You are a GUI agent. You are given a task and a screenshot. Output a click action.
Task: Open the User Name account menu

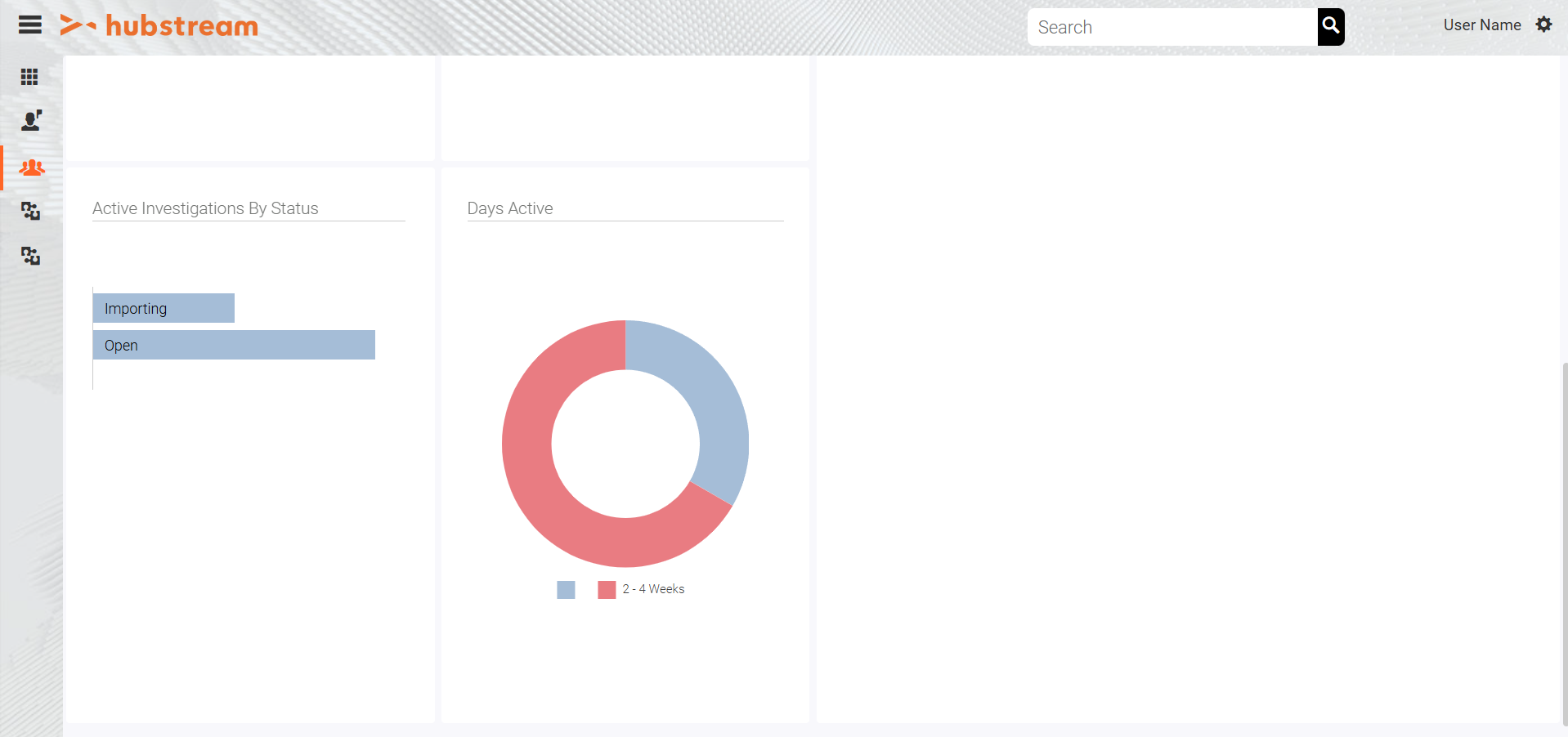(x=1481, y=25)
